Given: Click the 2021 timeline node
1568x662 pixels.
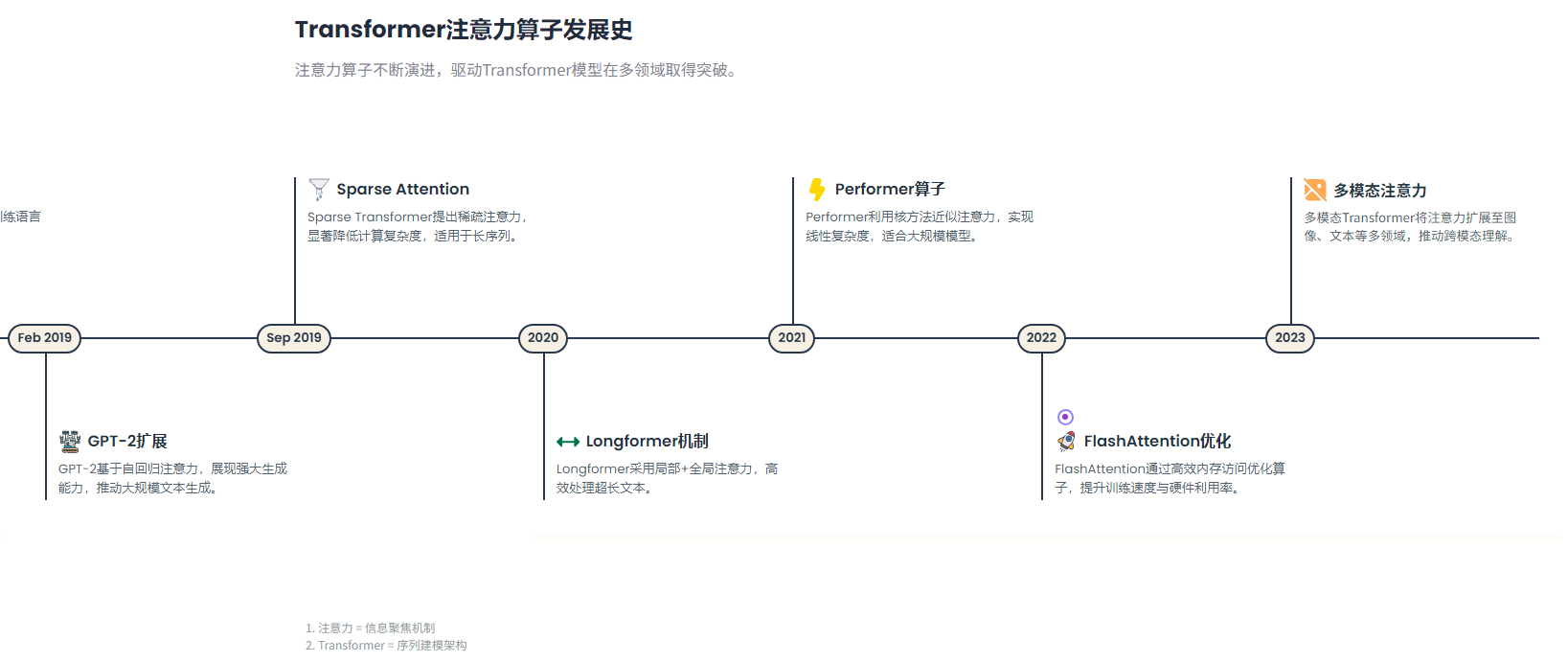Looking at the screenshot, I should click(x=792, y=338).
